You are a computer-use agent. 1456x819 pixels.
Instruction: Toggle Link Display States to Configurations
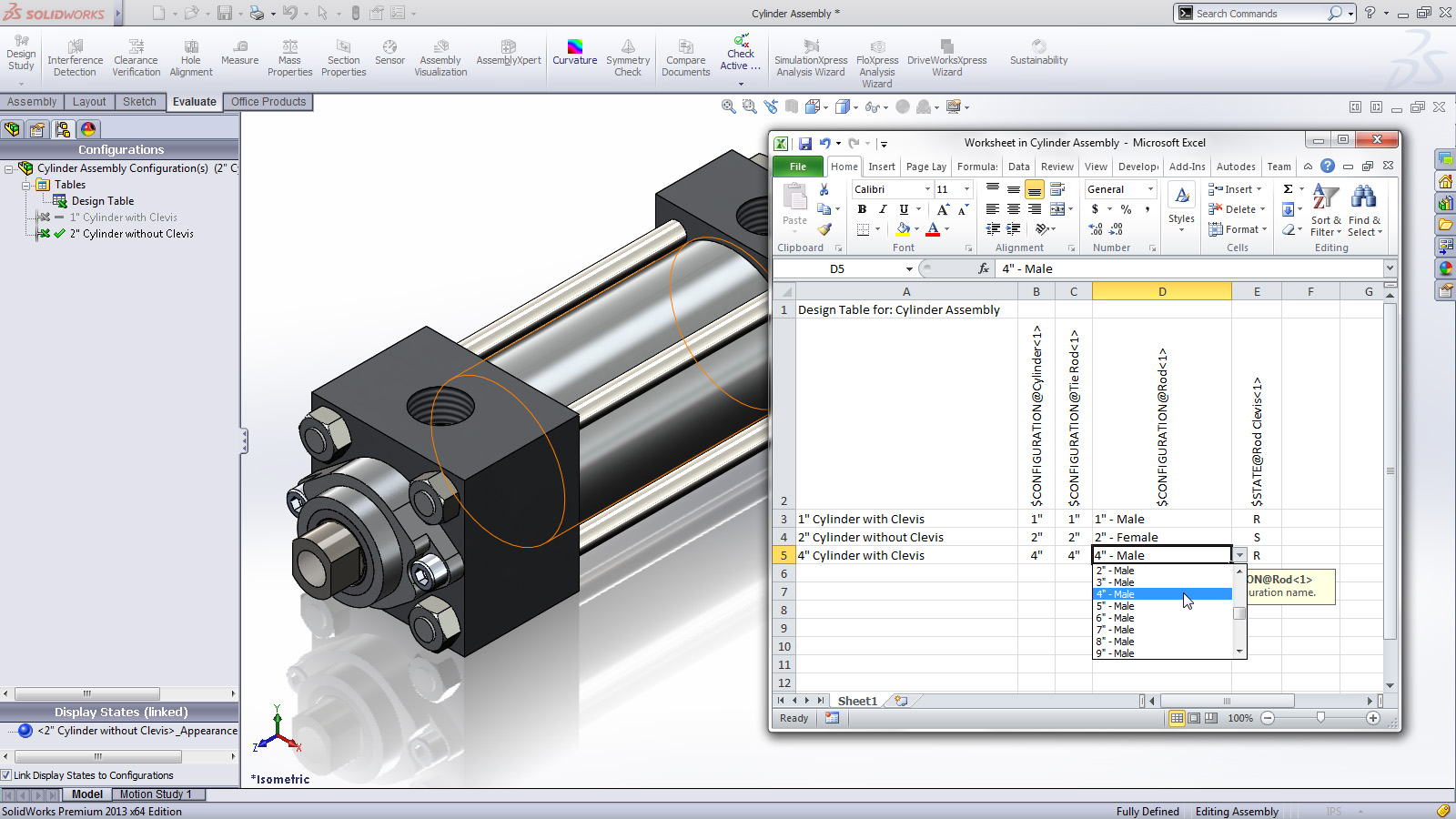tap(7, 774)
